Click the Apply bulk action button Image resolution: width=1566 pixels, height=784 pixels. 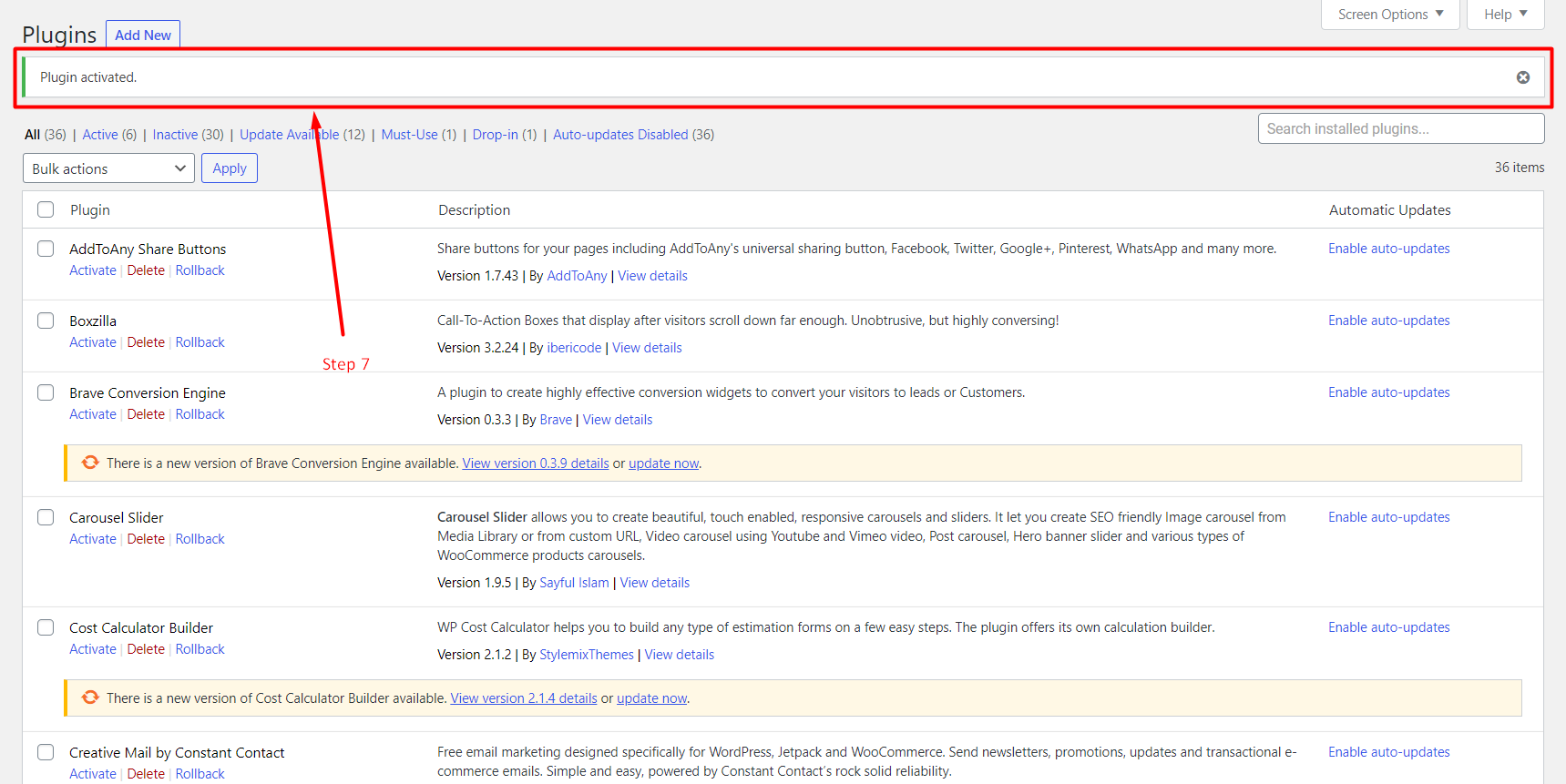230,168
